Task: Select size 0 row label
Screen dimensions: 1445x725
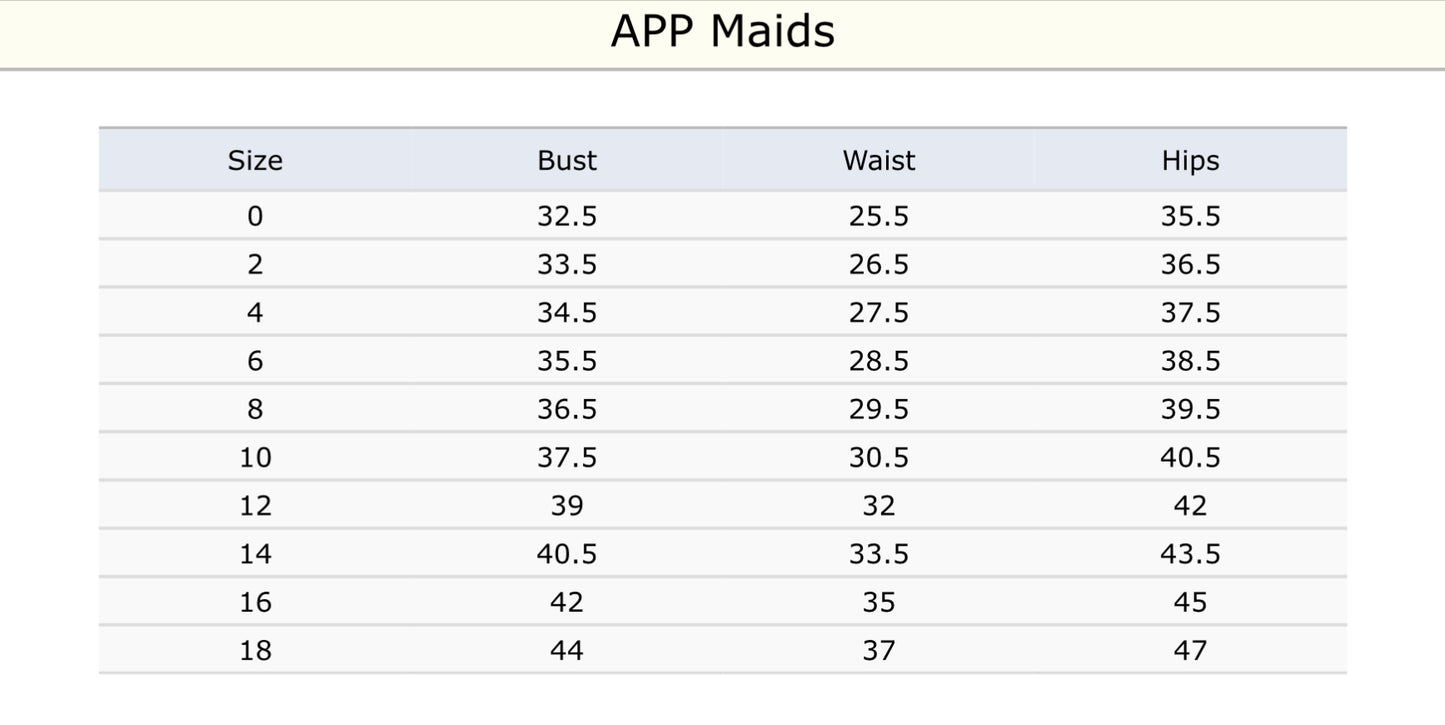Action: coord(255,216)
